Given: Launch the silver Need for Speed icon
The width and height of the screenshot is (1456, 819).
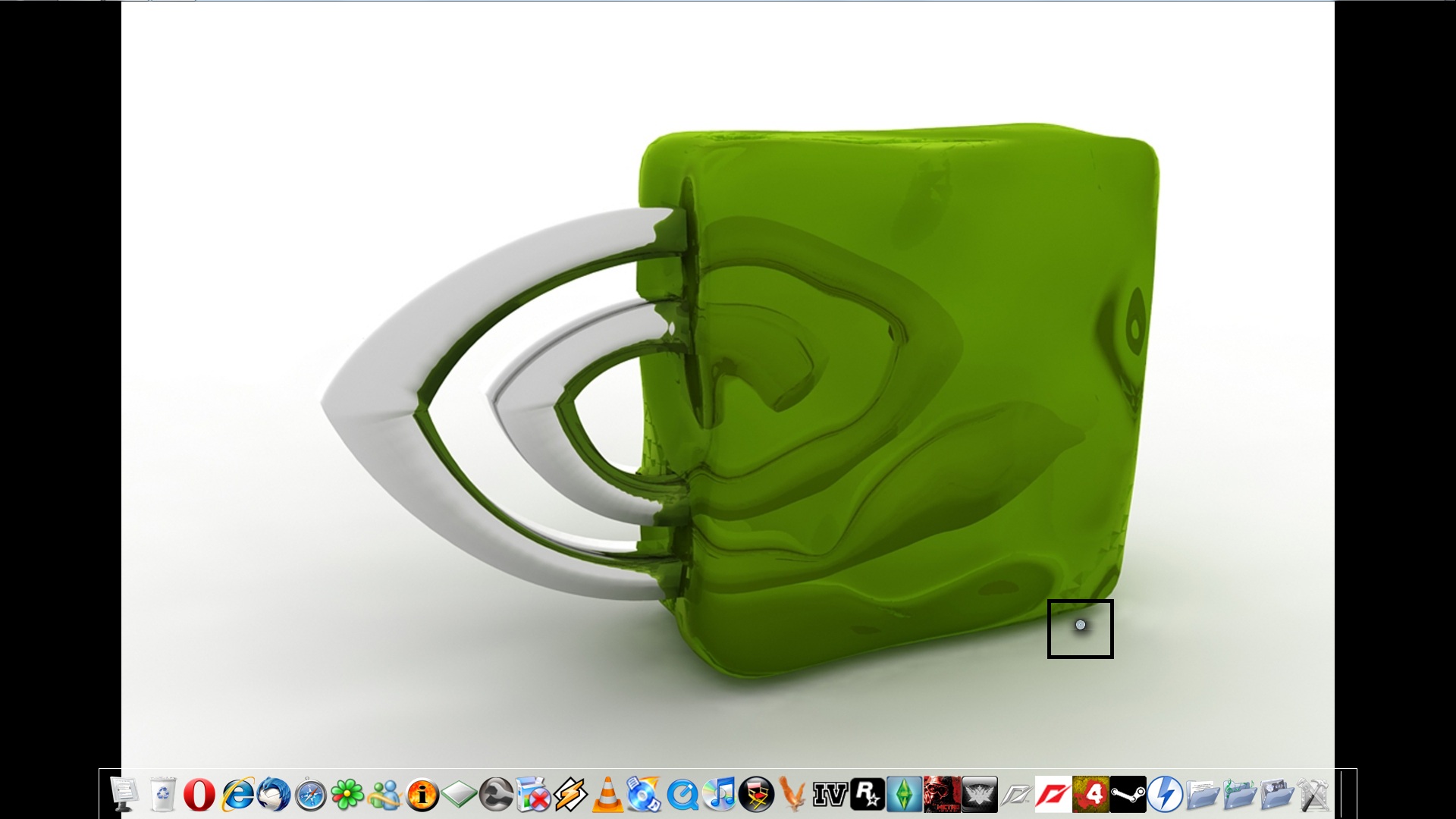Looking at the screenshot, I should tap(1016, 794).
